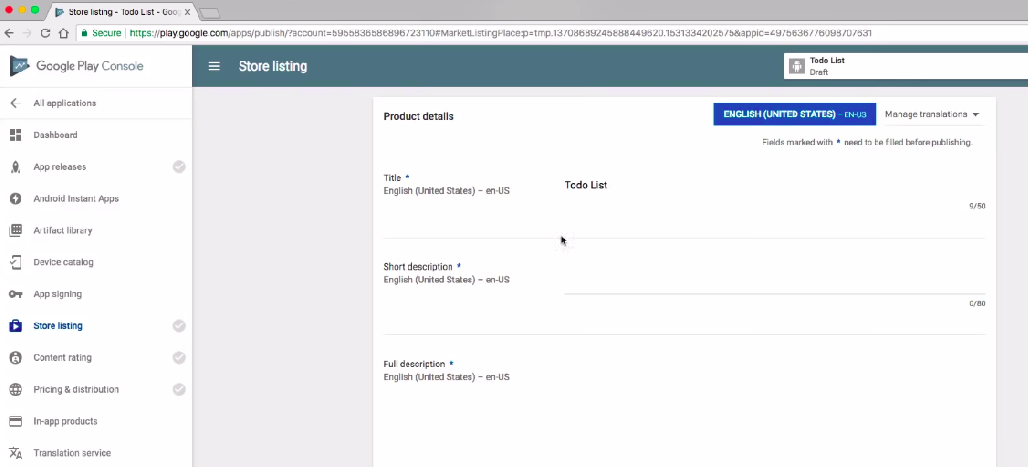Click the Todo List Draft app selector
The height and width of the screenshot is (467, 1028).
pos(905,66)
